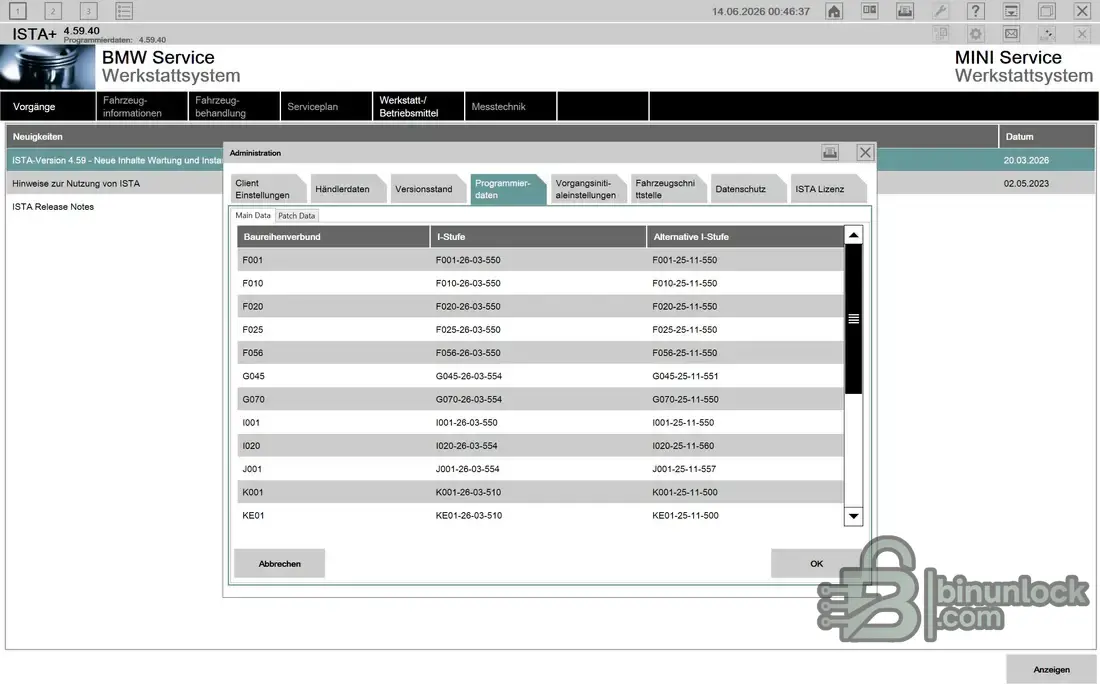Click the top toolbar print icon
Viewport: 1100px width, 688px height.
pos(905,11)
